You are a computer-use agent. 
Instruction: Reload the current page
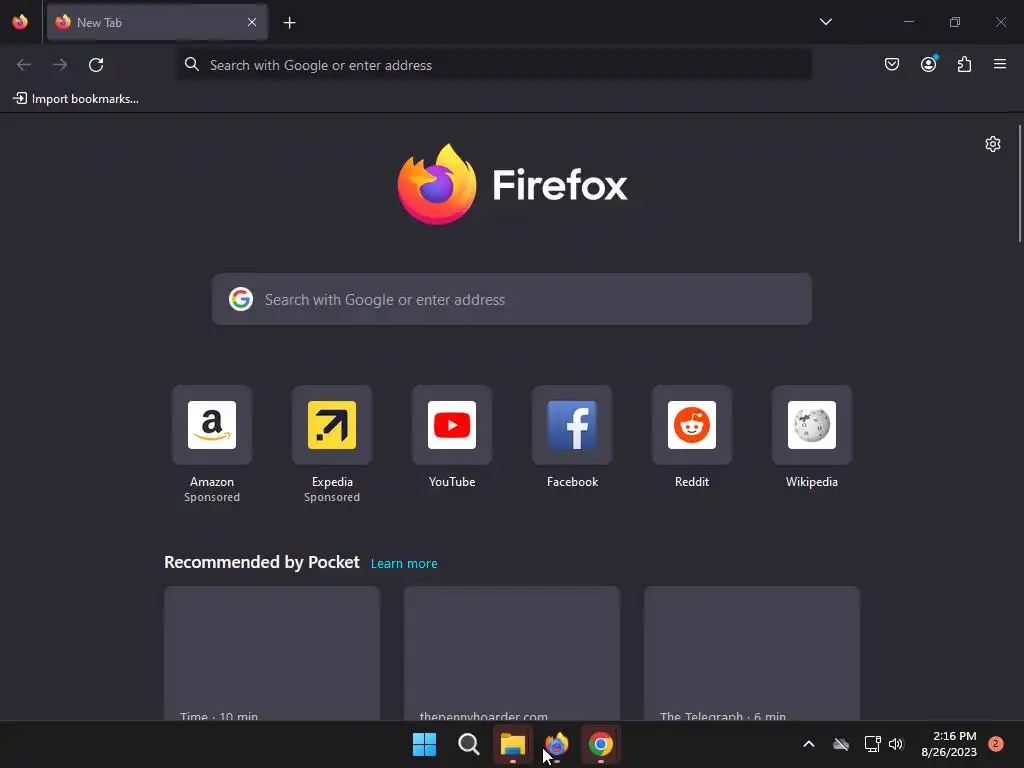click(x=96, y=65)
